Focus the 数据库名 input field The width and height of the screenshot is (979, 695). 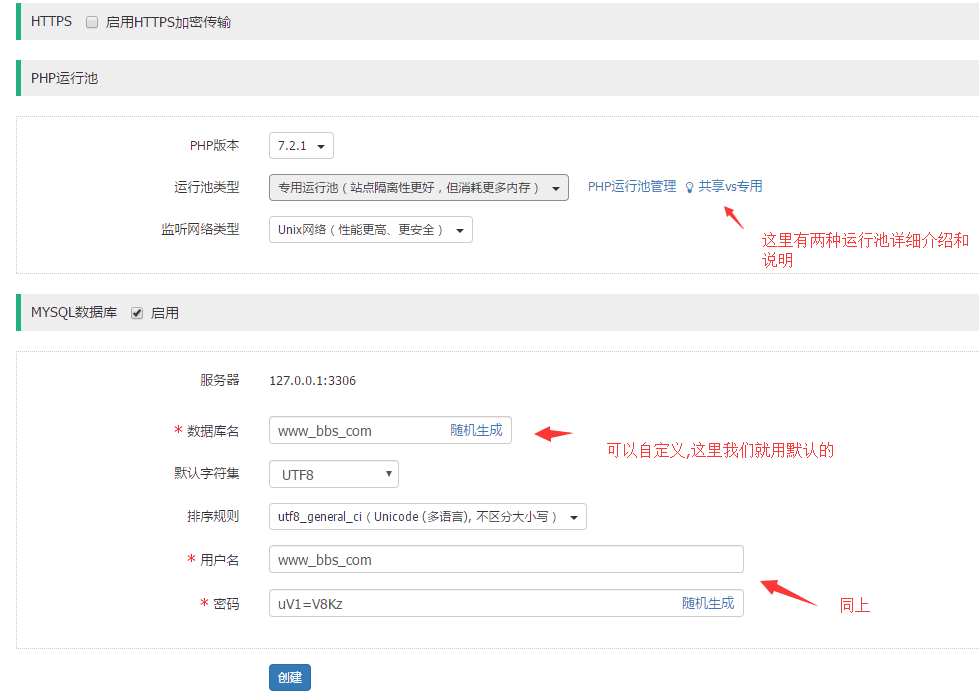[355, 431]
